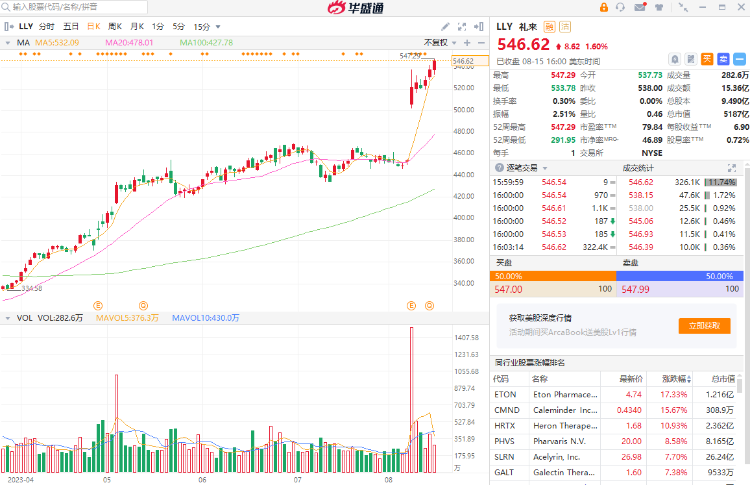Collapse the MA indicator row arrow

9,43
